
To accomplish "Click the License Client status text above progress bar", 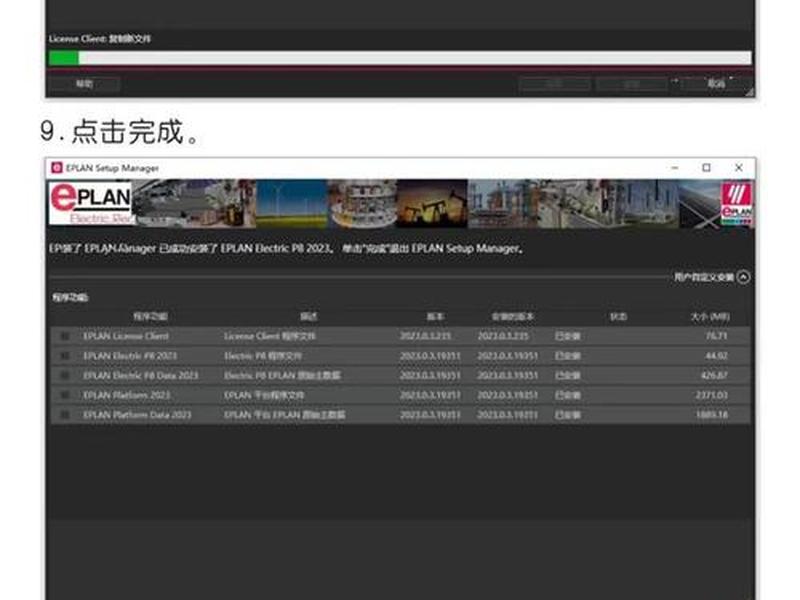I will (x=99, y=39).
